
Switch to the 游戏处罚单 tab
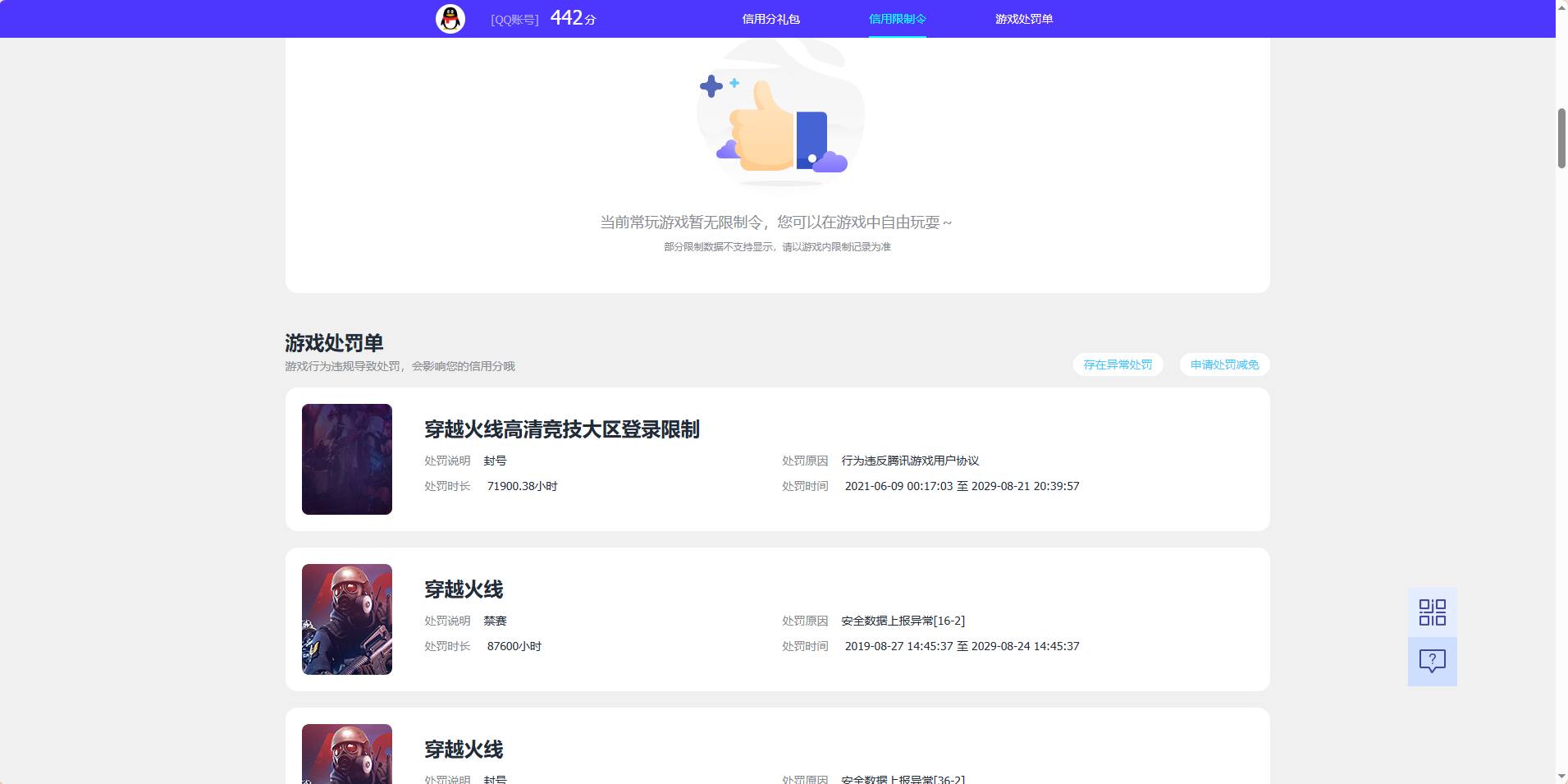tap(1024, 19)
